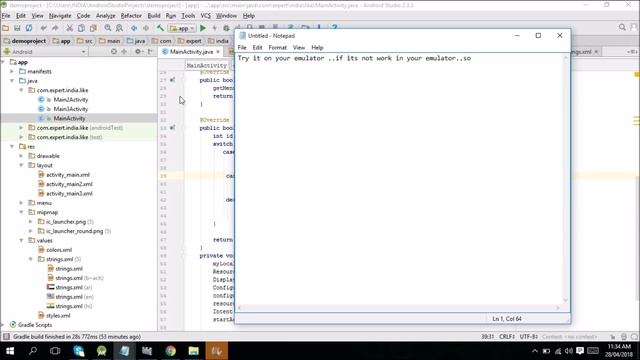Select Main3Activity in project tree

click(71, 109)
